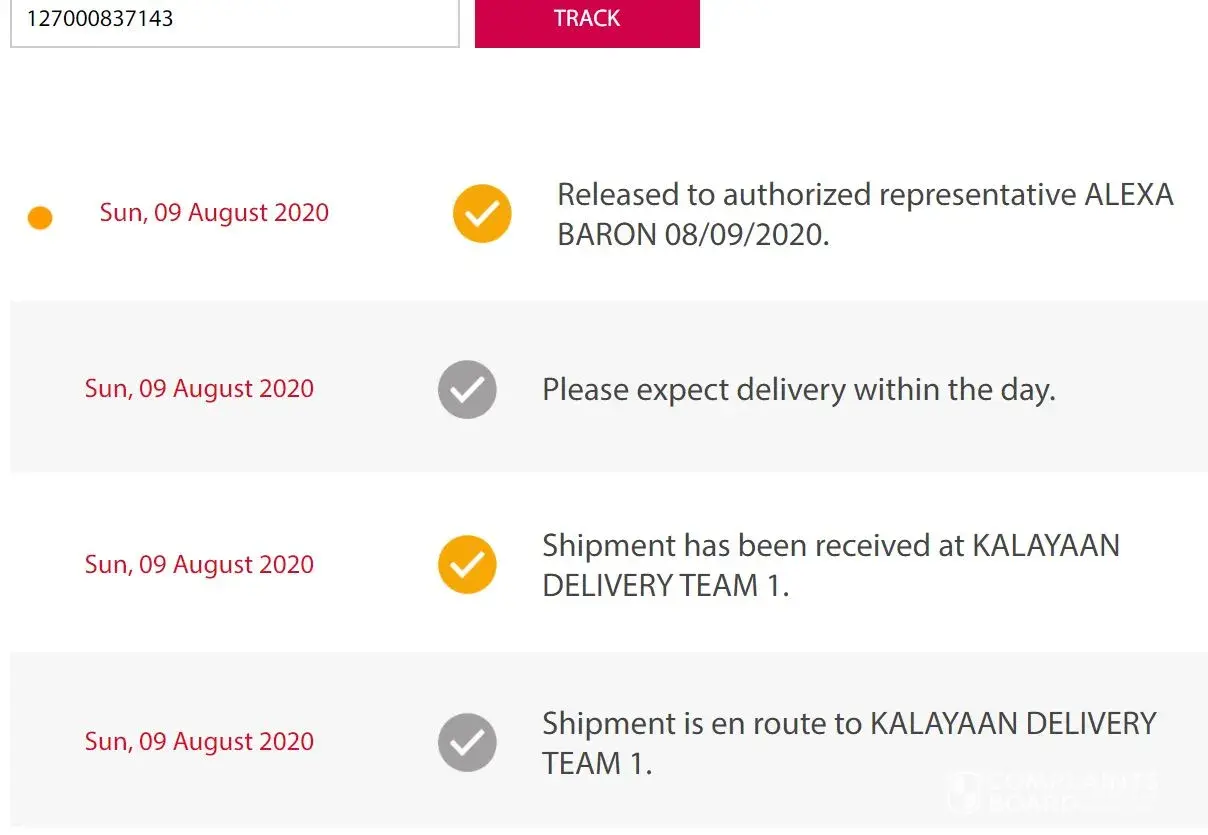Select the date in the shipment received row
Screen dimensions: 1208x835
coord(199,565)
